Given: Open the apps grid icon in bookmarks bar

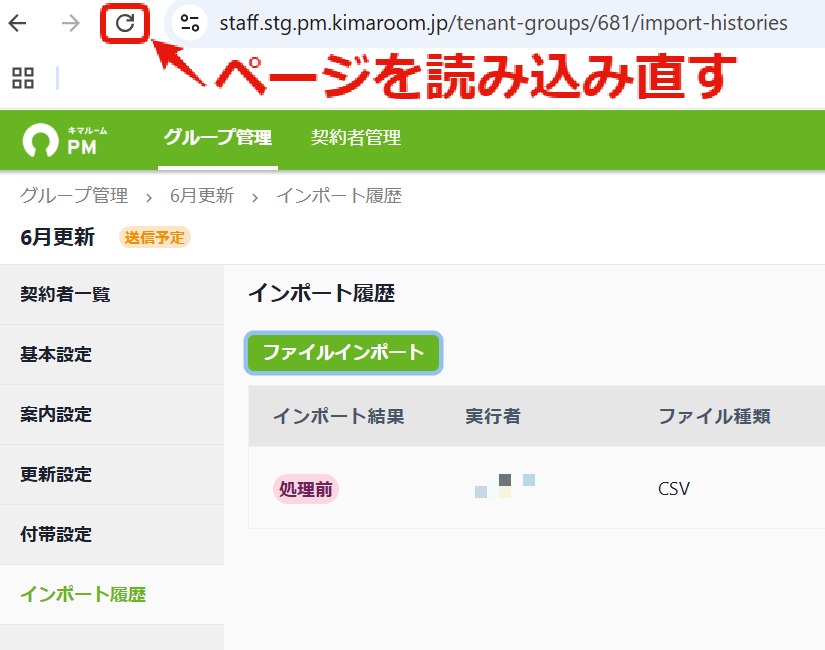Looking at the screenshot, I should (x=23, y=78).
